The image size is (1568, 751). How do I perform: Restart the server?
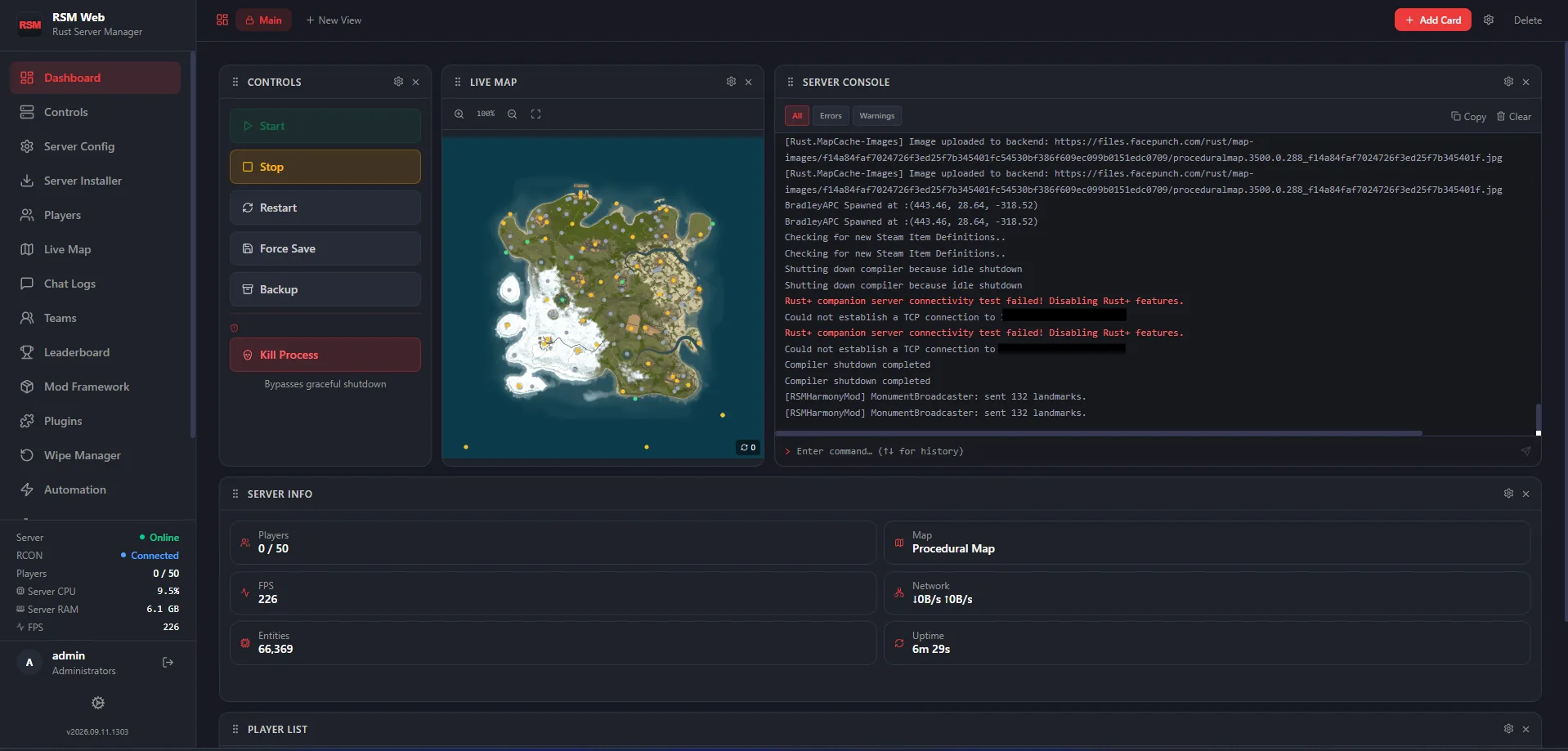click(x=325, y=208)
